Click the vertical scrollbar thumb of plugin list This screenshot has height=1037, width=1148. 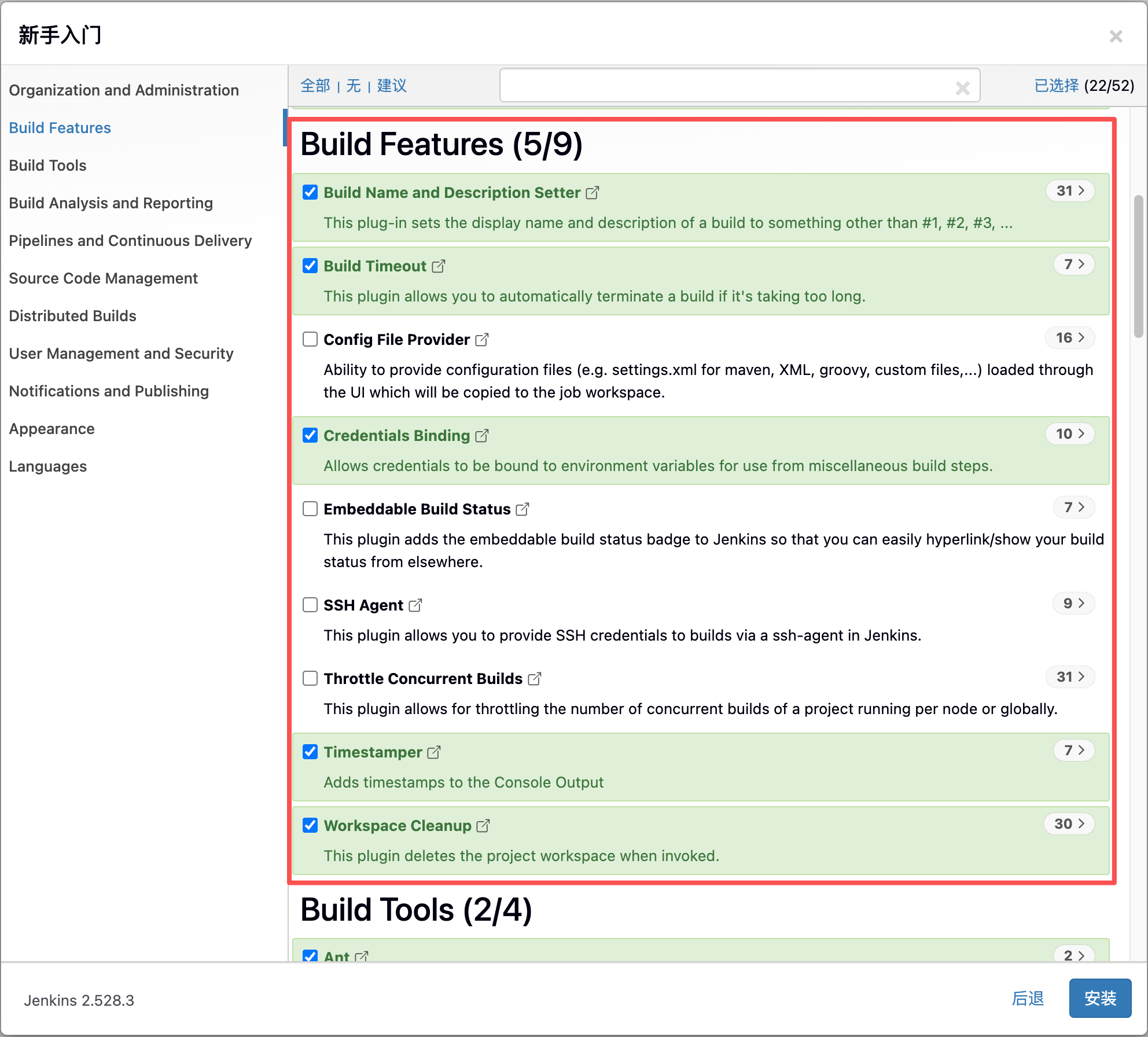coord(1138,266)
